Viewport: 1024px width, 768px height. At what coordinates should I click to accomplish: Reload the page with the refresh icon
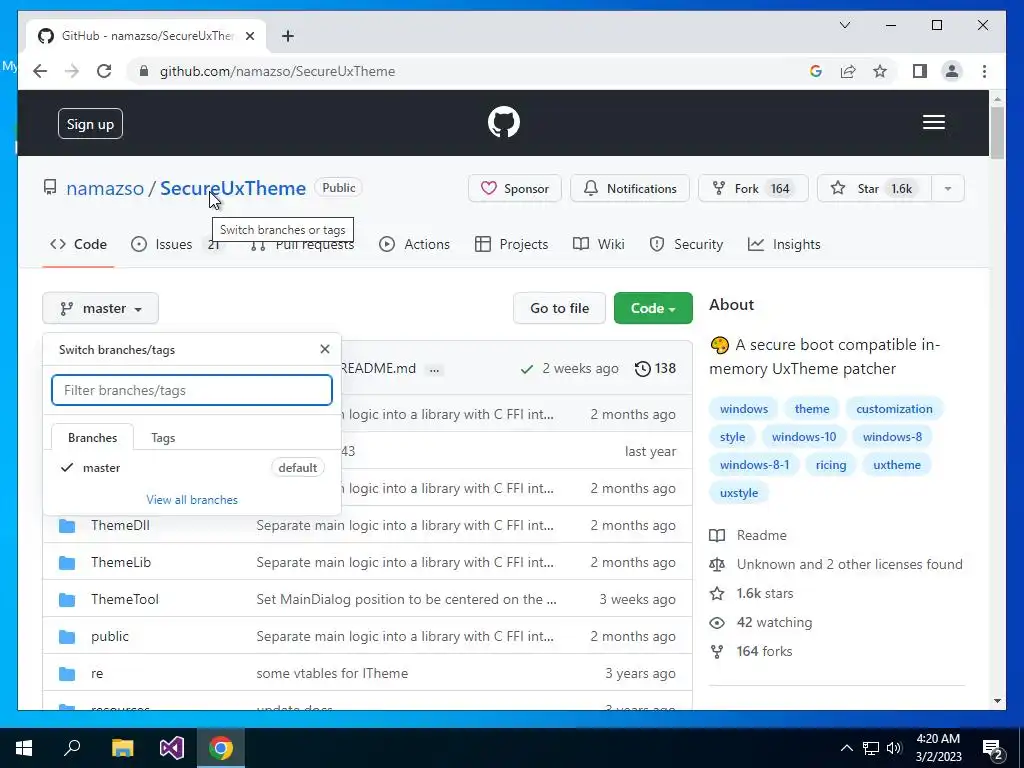(104, 71)
